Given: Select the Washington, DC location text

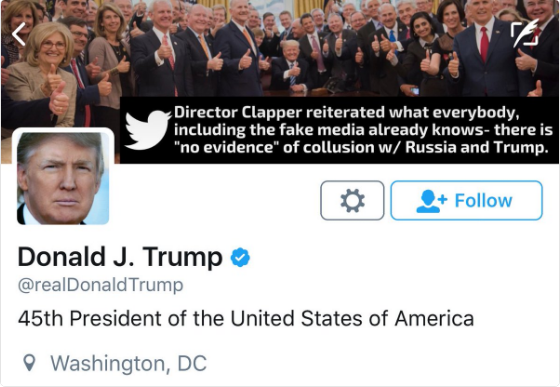Looking at the screenshot, I should pyautogui.click(x=129, y=364).
